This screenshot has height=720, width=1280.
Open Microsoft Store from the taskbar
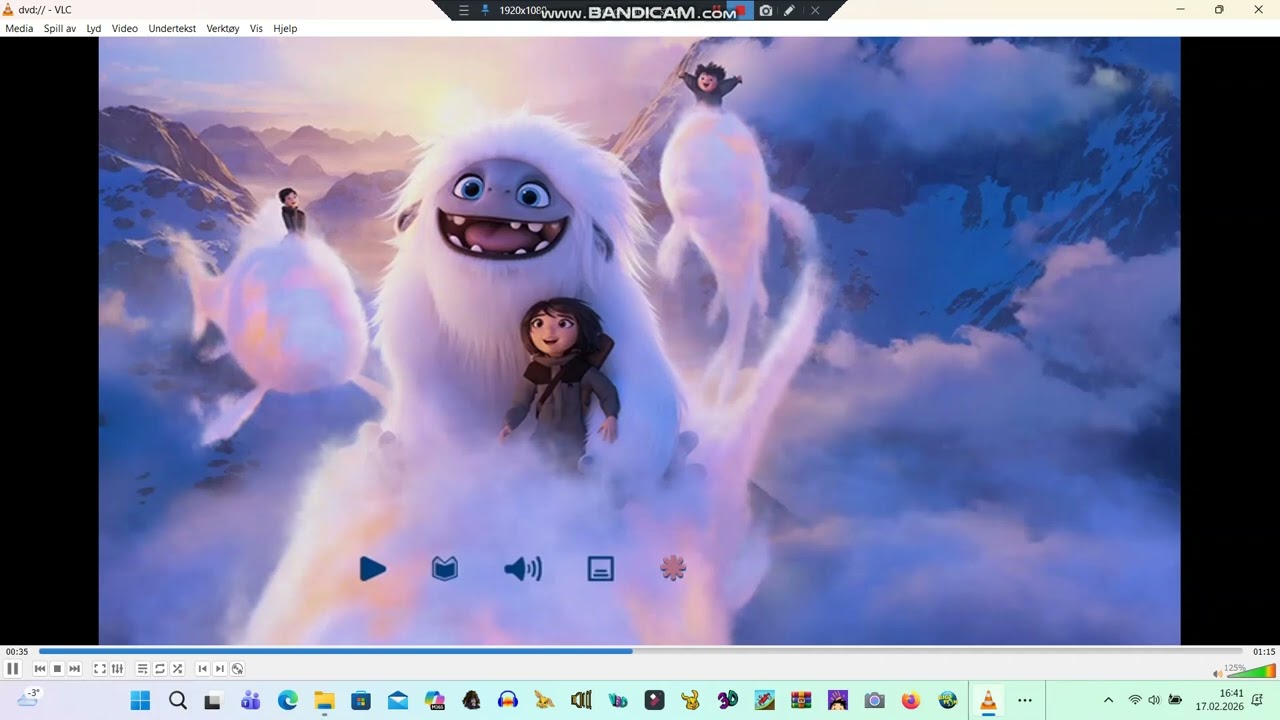(361, 700)
